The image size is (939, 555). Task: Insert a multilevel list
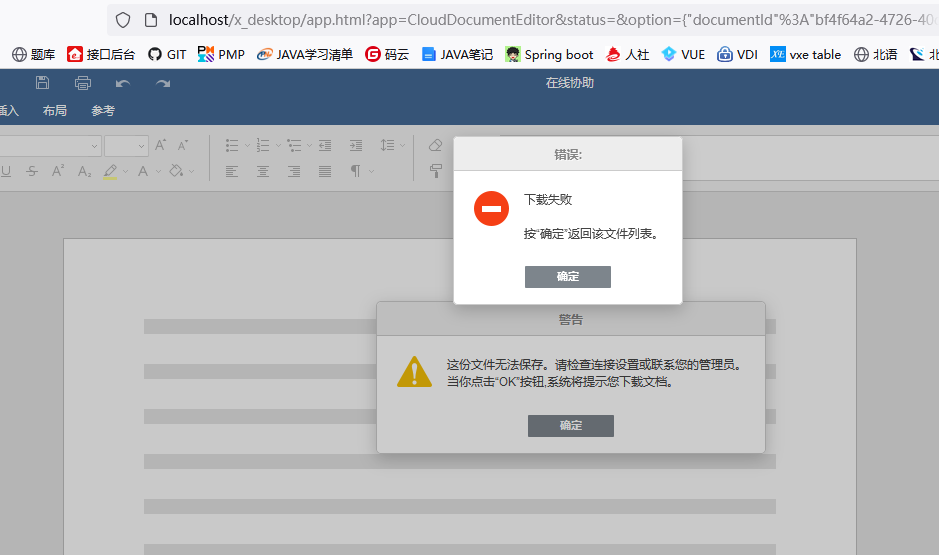[294, 145]
